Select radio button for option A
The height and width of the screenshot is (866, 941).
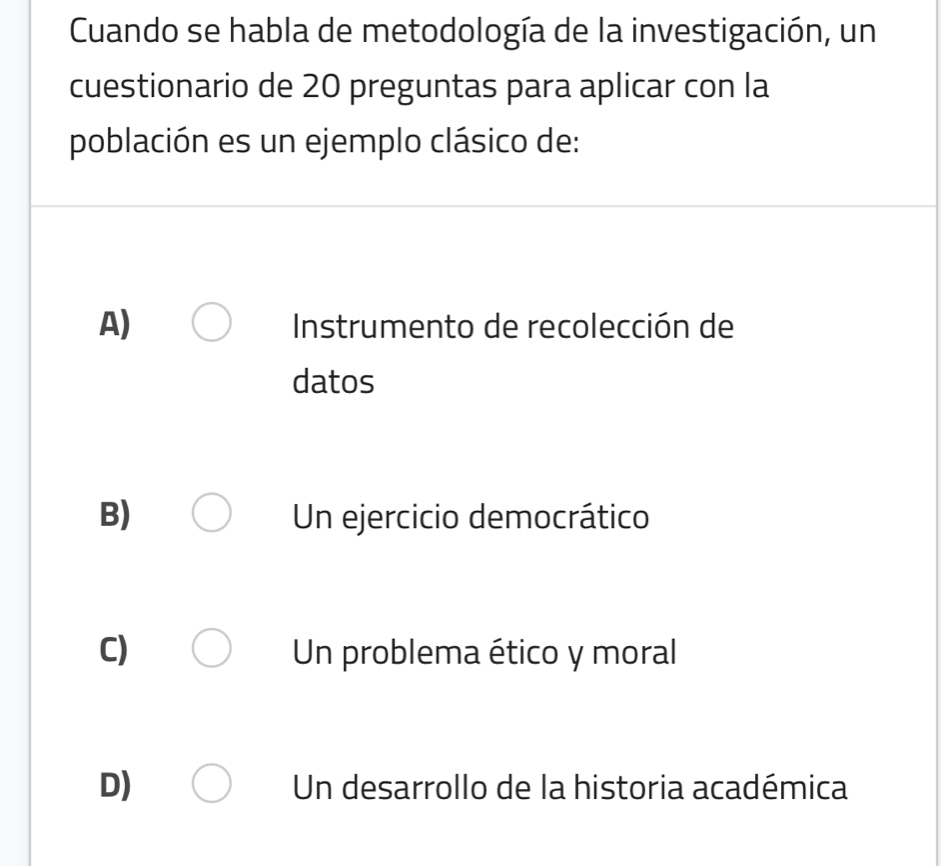coord(212,328)
